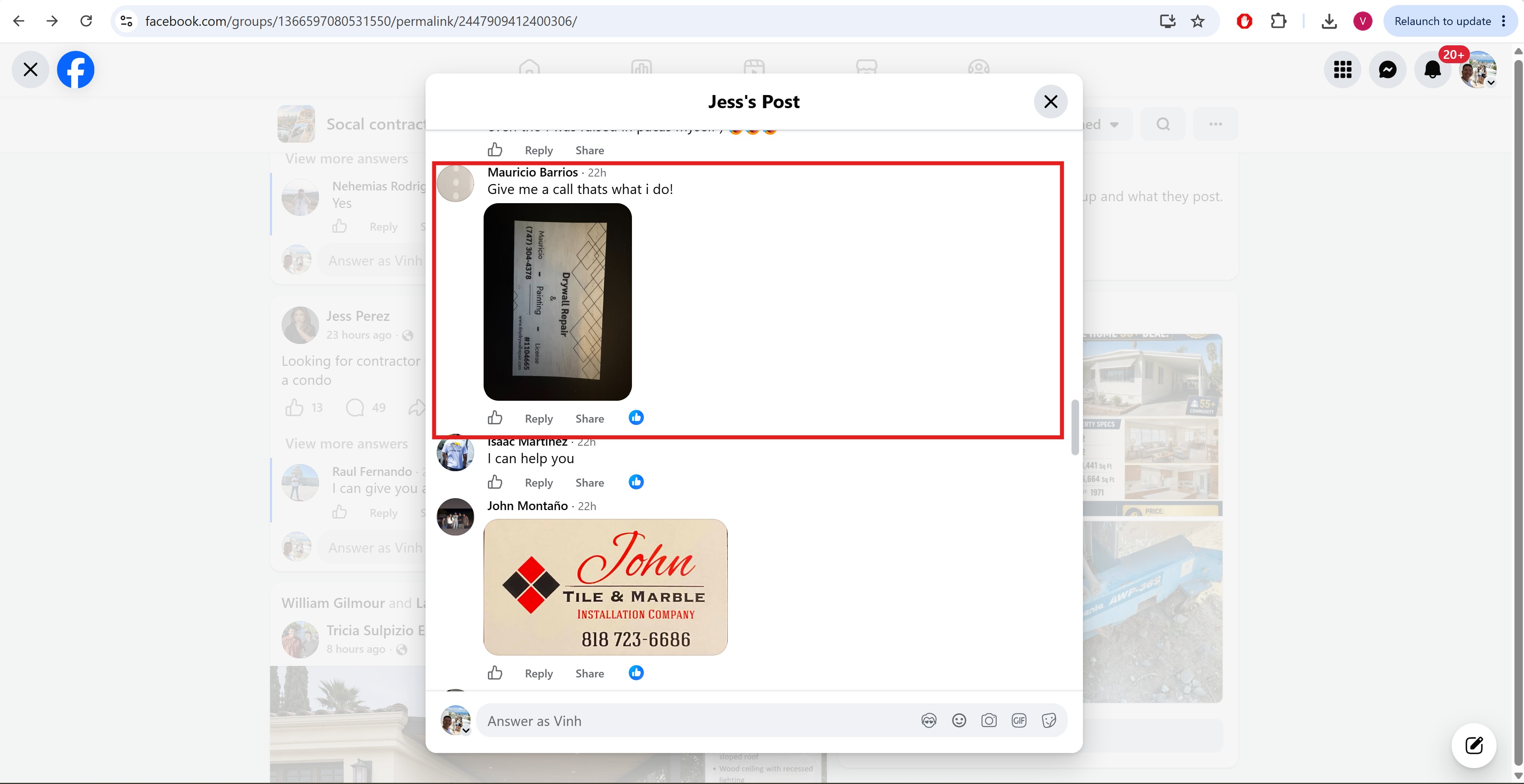
Task: Bookmark this page with the star
Action: coord(1198,21)
